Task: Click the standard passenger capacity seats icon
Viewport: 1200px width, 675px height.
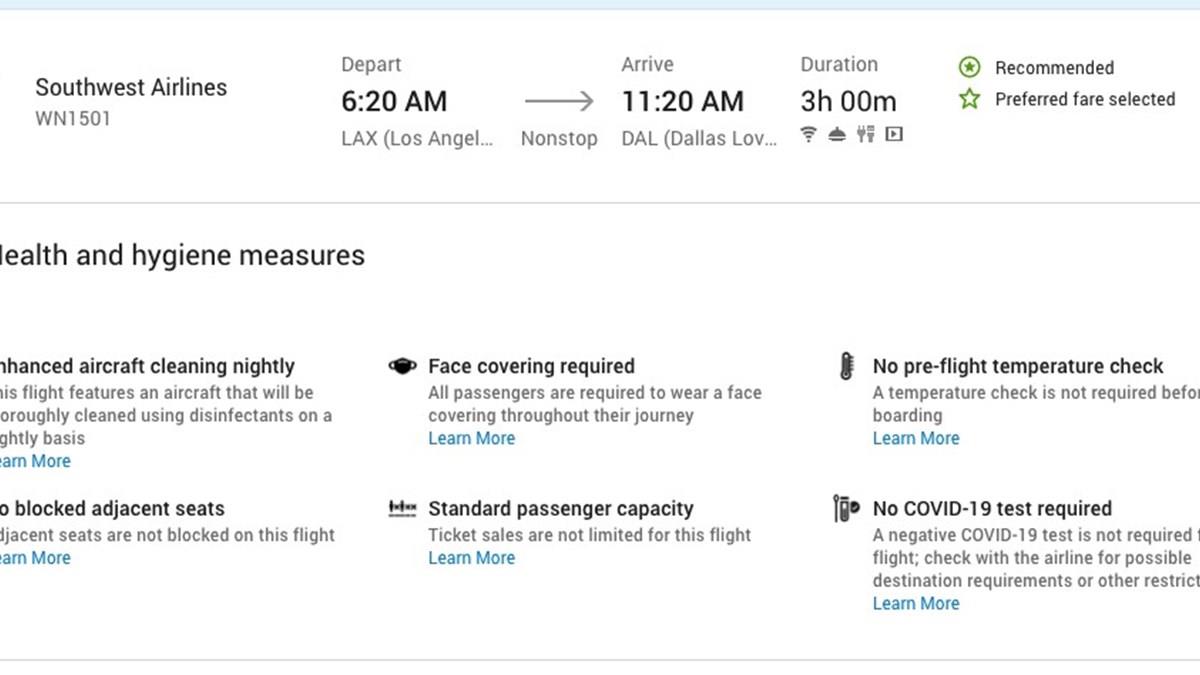Action: pyautogui.click(x=402, y=509)
